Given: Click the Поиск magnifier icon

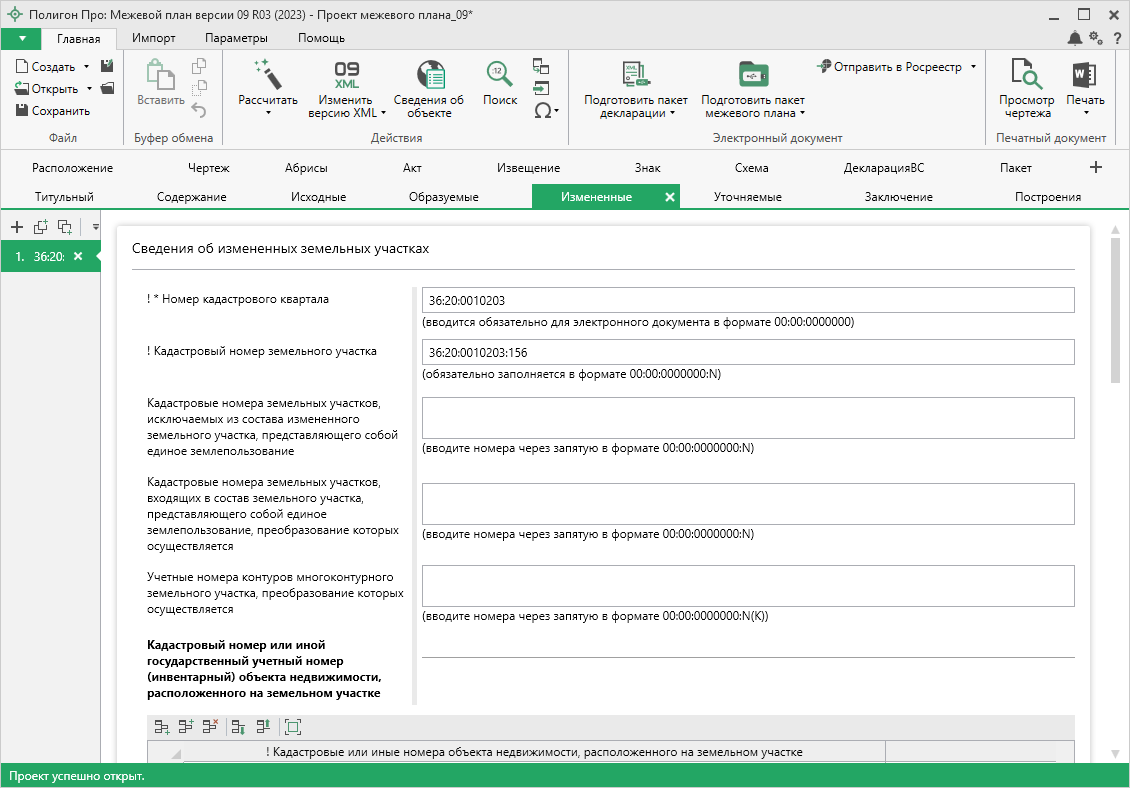Looking at the screenshot, I should tap(499, 75).
